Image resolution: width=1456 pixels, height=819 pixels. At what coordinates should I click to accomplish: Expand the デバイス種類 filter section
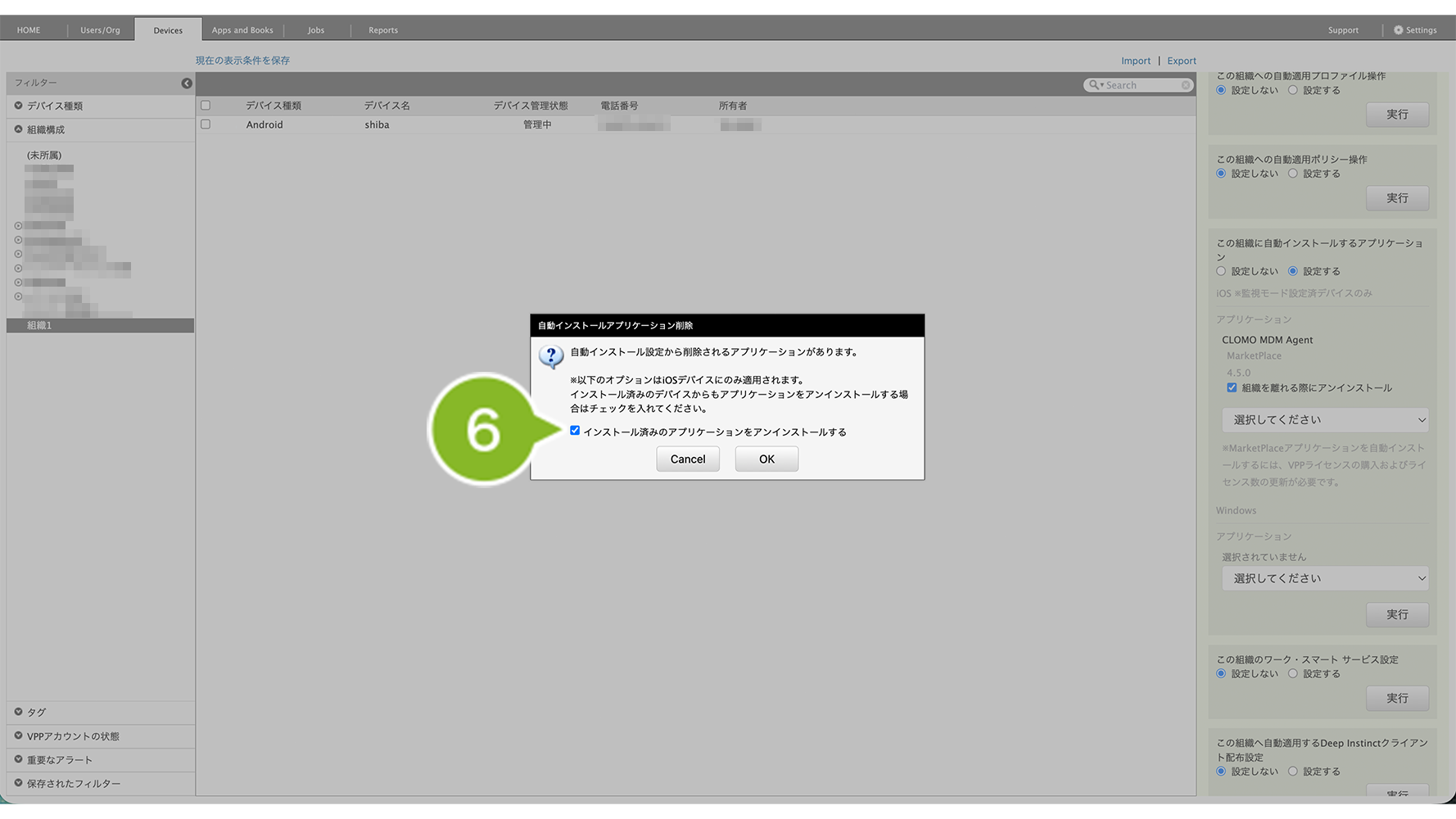tap(18, 106)
